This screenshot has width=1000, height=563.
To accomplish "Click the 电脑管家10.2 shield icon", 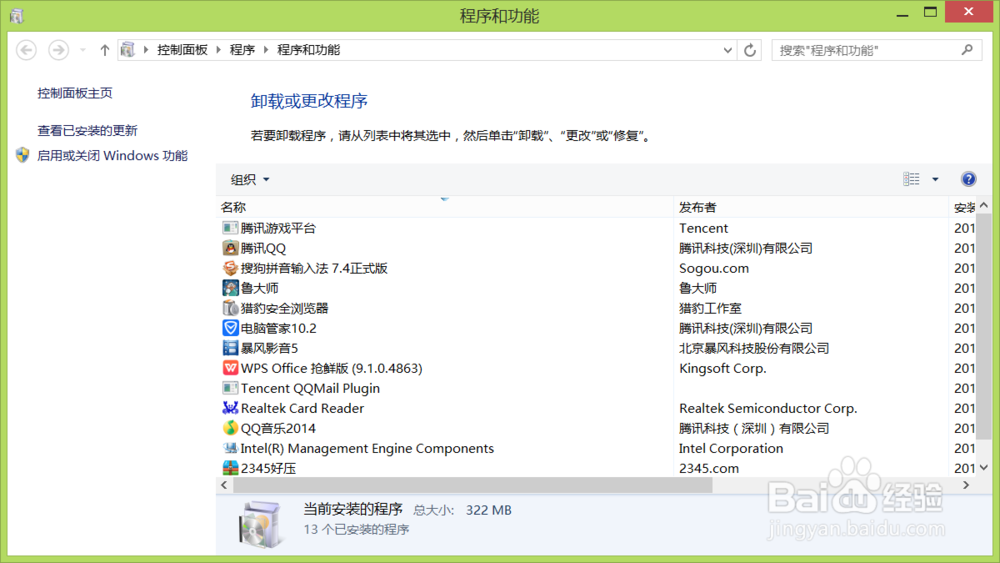I will pos(230,328).
